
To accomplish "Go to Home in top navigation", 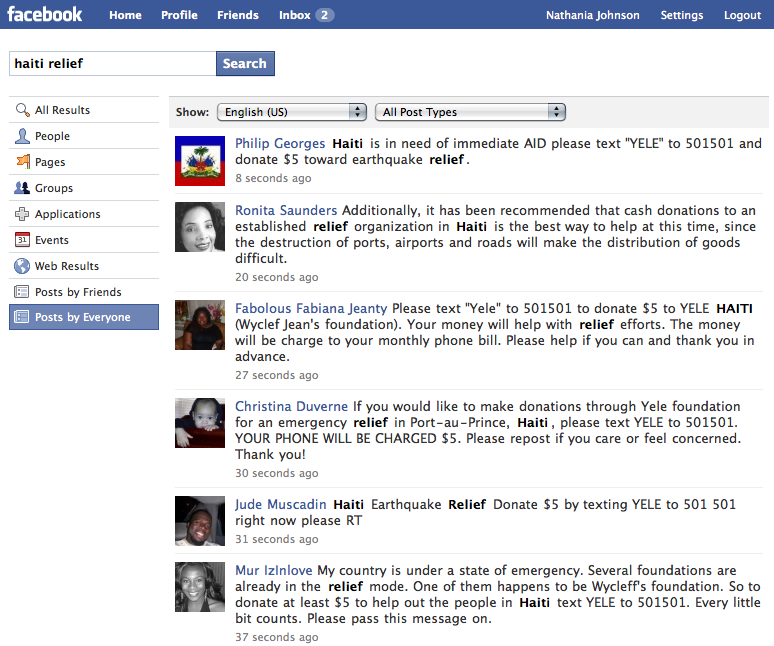I will [x=125, y=15].
